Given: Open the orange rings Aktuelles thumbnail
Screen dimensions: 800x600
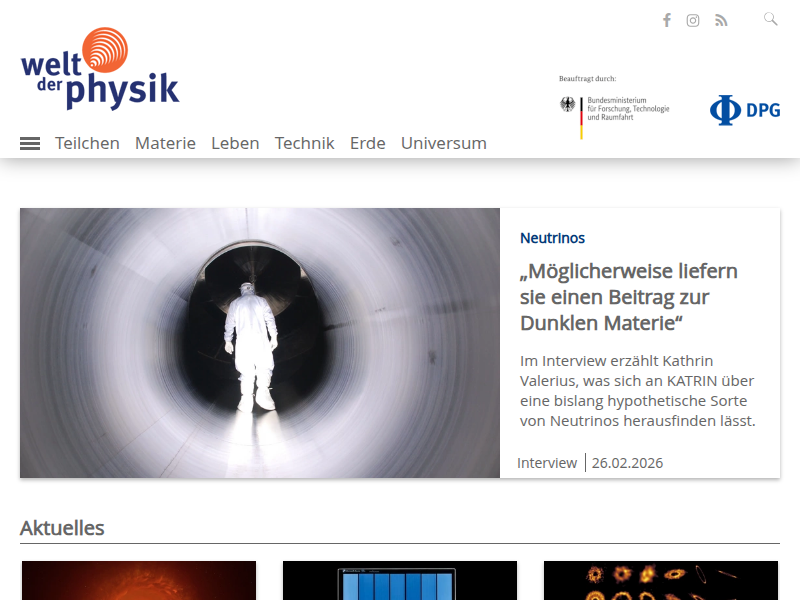Looking at the screenshot, I should click(660, 581).
